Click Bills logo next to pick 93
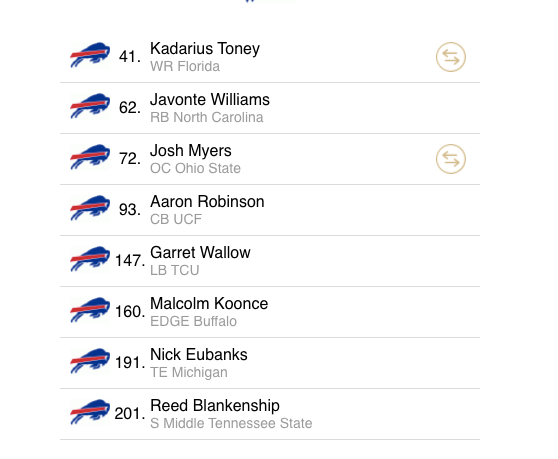Image resolution: width=558 pixels, height=459 pixels. [x=90, y=208]
